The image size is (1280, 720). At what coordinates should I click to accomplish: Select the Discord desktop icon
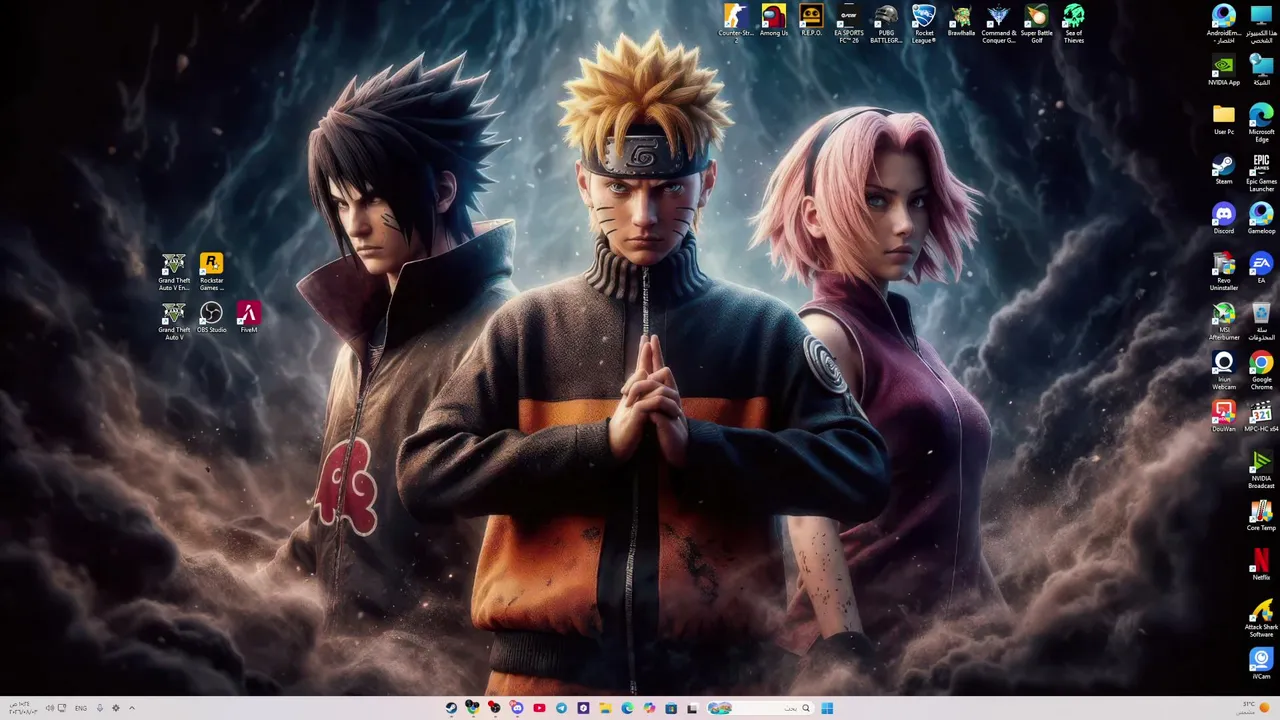[x=1224, y=218]
